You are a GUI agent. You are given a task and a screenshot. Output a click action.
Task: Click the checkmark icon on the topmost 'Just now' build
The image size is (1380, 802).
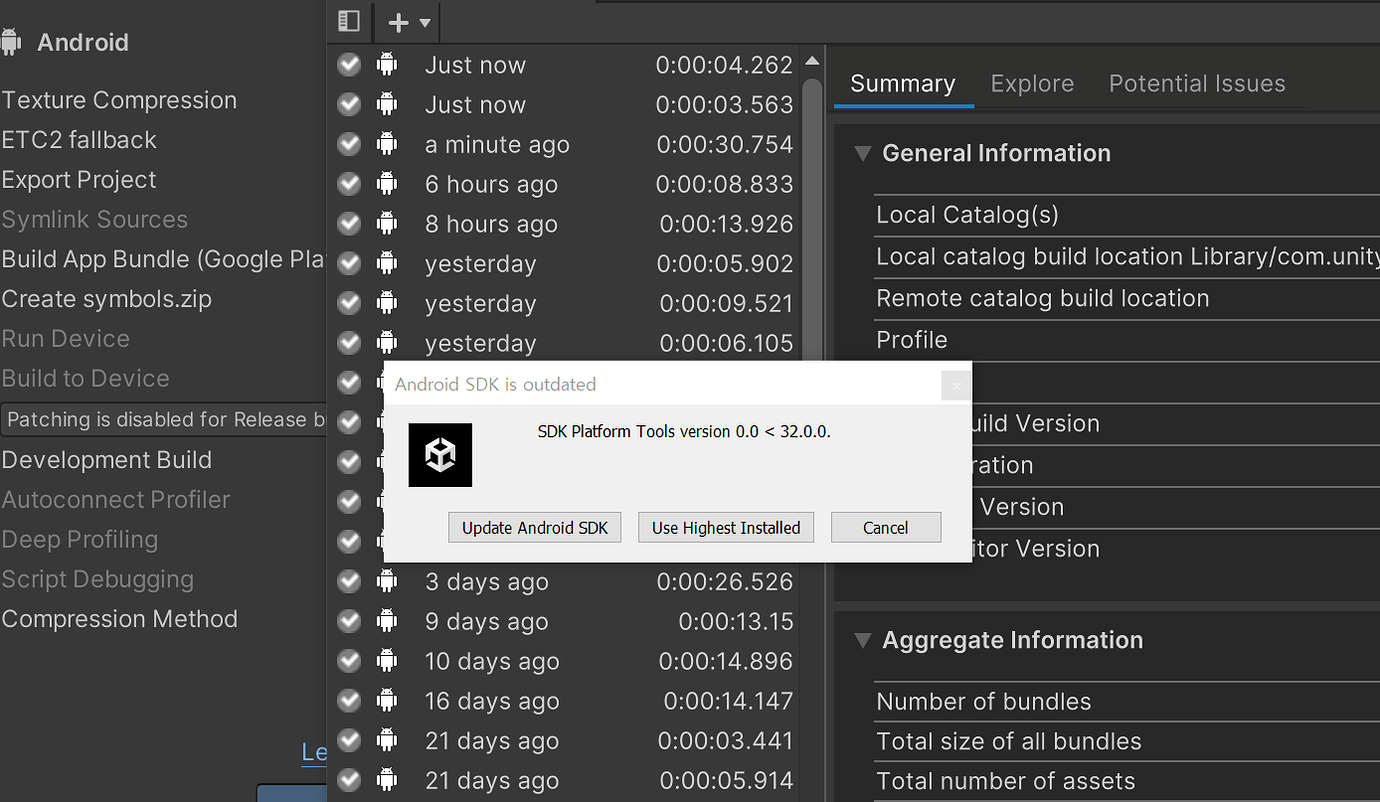point(349,64)
